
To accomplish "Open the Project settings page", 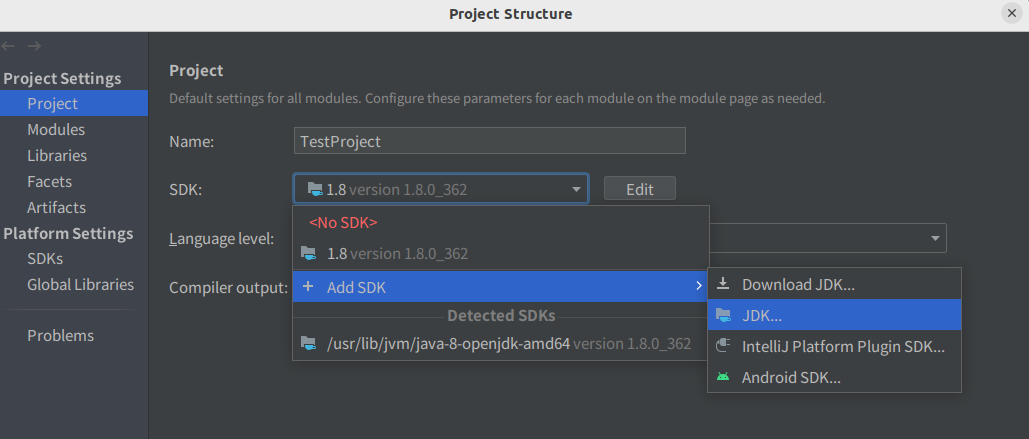I will pos(74,103).
